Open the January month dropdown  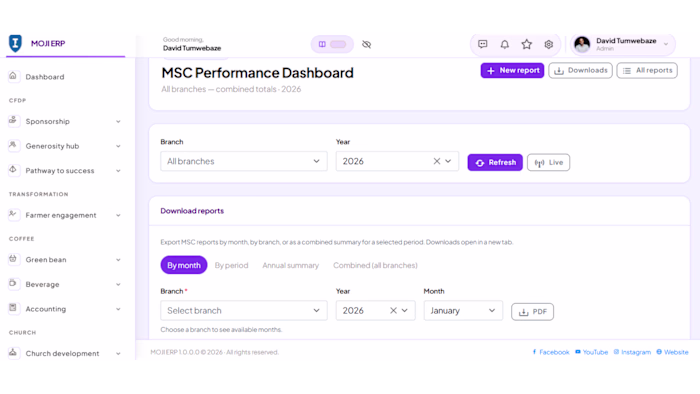tap(463, 310)
